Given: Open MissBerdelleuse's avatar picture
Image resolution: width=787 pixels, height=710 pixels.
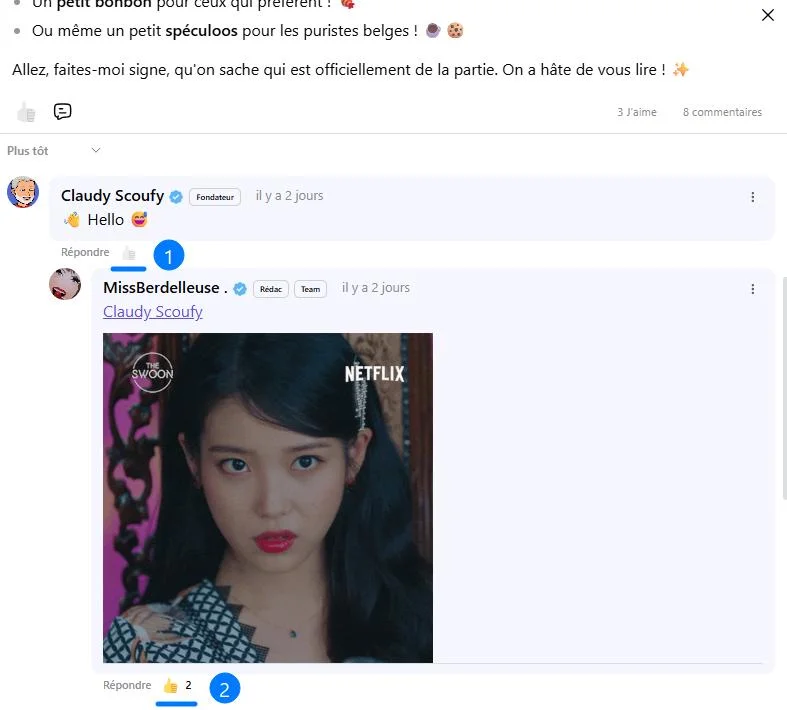Looking at the screenshot, I should click(x=65, y=284).
